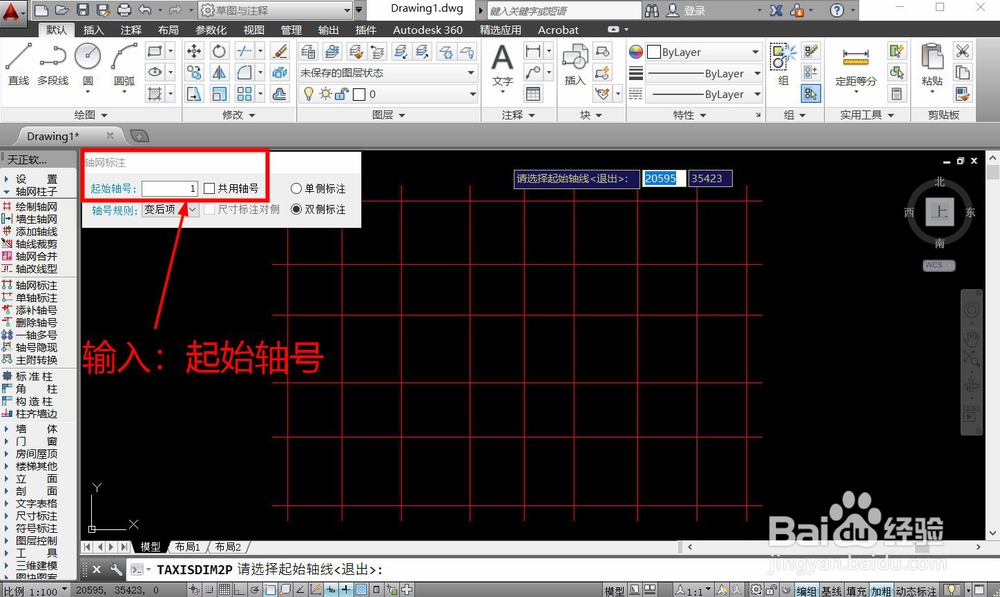
Task: Open the 参数化 ribbon tab
Action: pos(210,29)
